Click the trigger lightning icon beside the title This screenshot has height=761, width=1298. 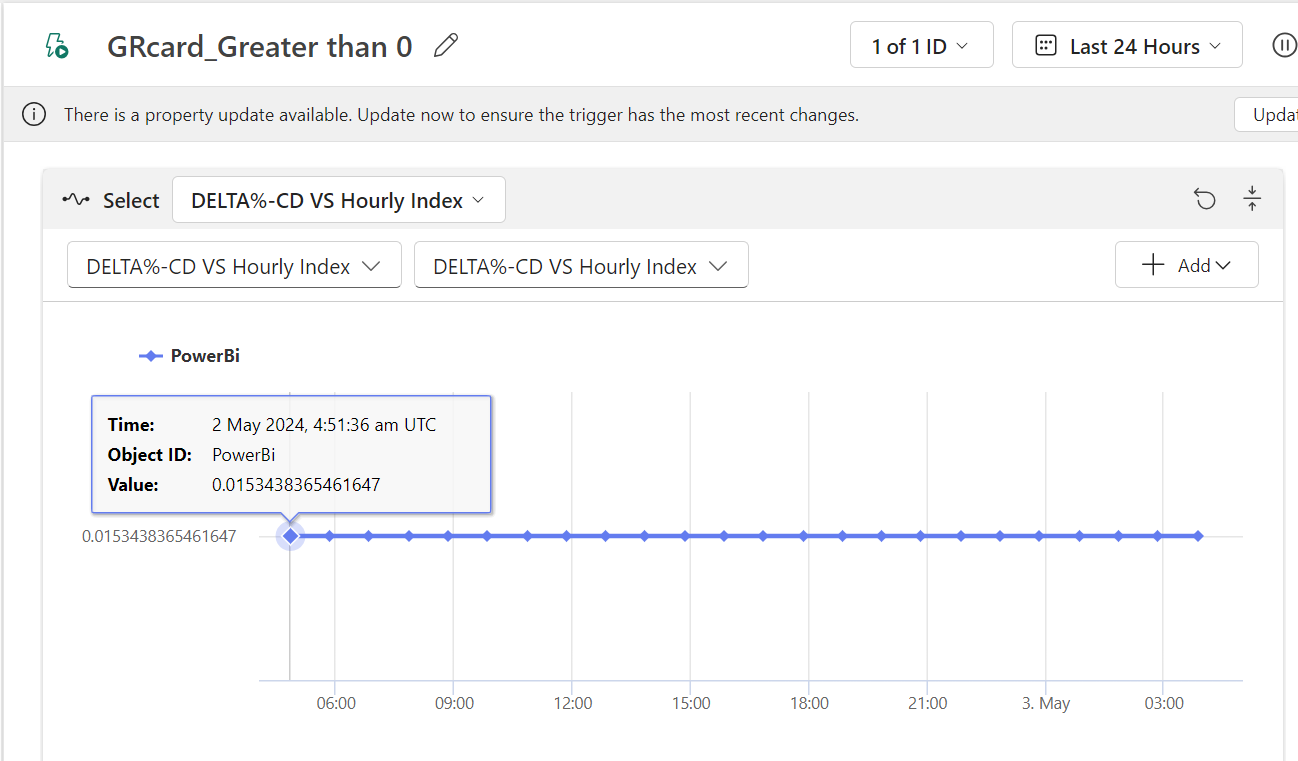tap(57, 46)
